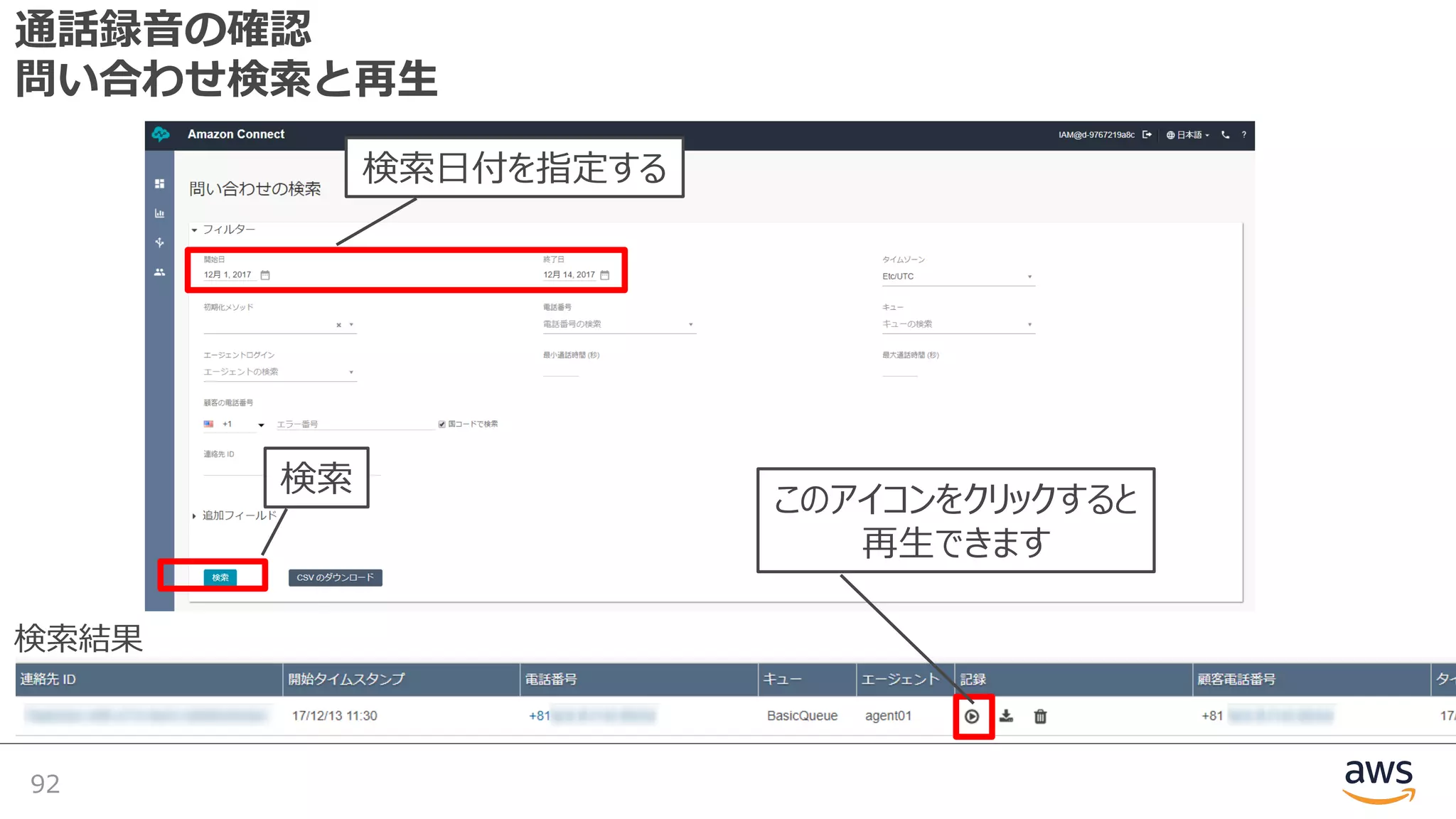This screenshot has height=819, width=1456.
Task: Click the 最小通話時間 (秒) input field
Action: [561, 370]
